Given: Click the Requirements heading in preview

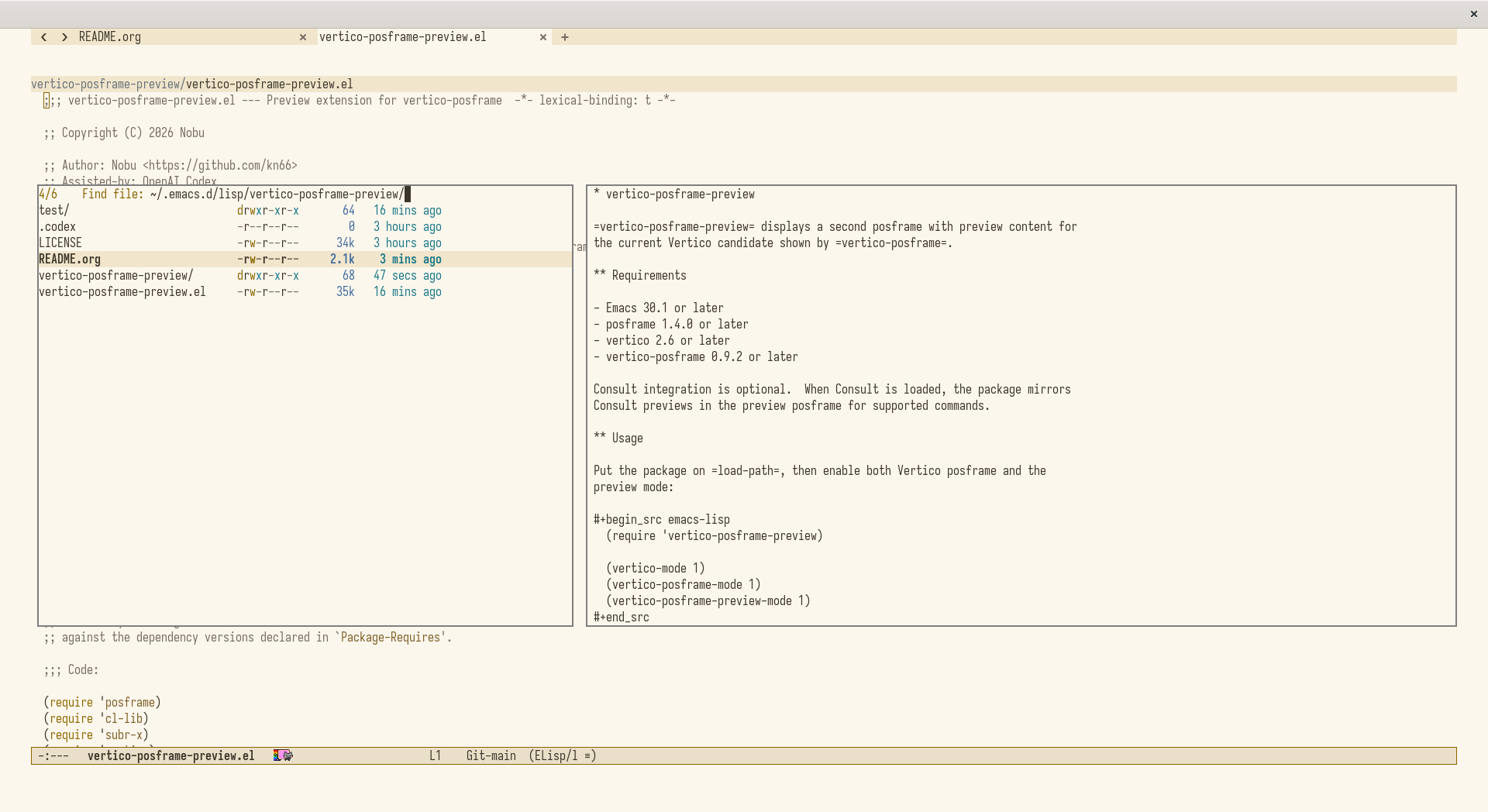Looking at the screenshot, I should tap(640, 276).
